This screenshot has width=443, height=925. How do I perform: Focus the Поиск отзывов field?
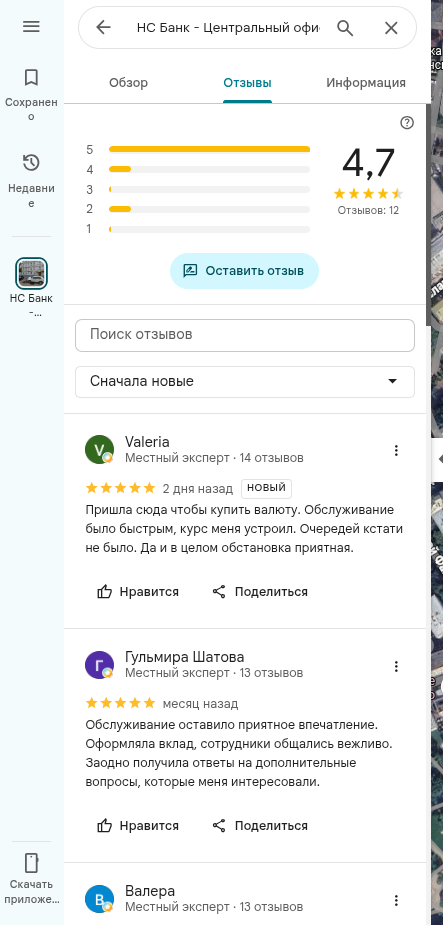pos(245,334)
